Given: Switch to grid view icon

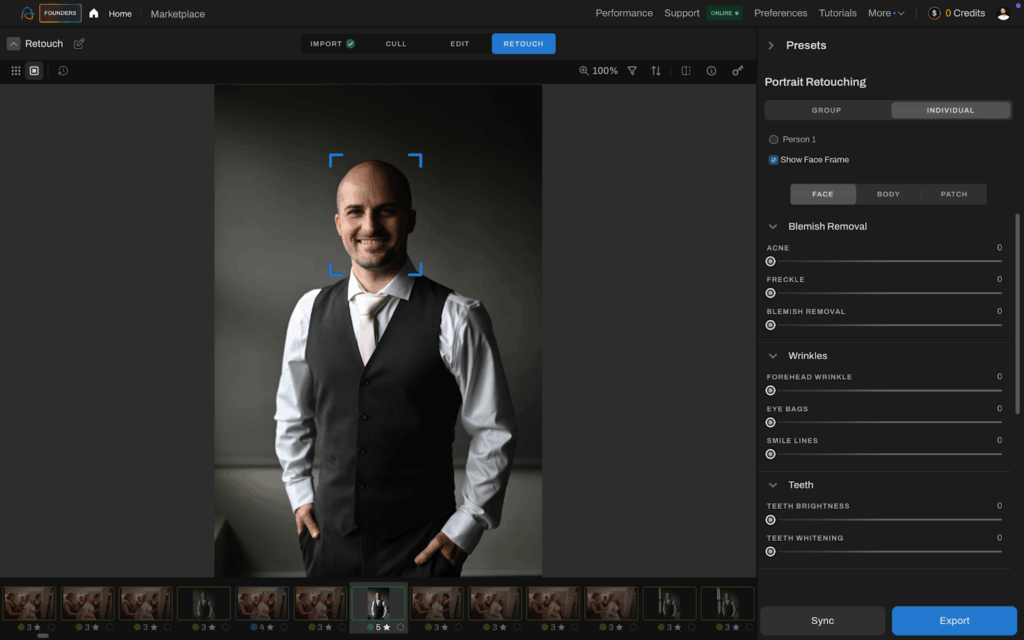Looking at the screenshot, I should coord(16,71).
